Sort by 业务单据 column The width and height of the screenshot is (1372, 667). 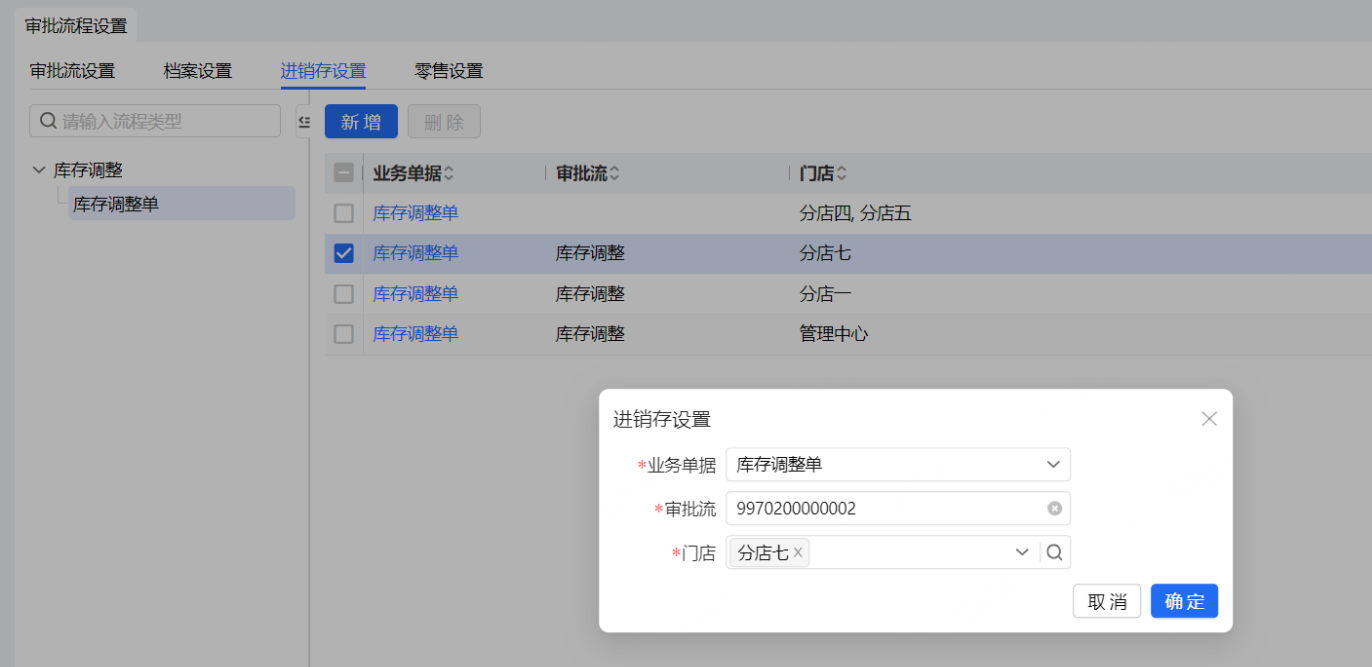(x=449, y=174)
